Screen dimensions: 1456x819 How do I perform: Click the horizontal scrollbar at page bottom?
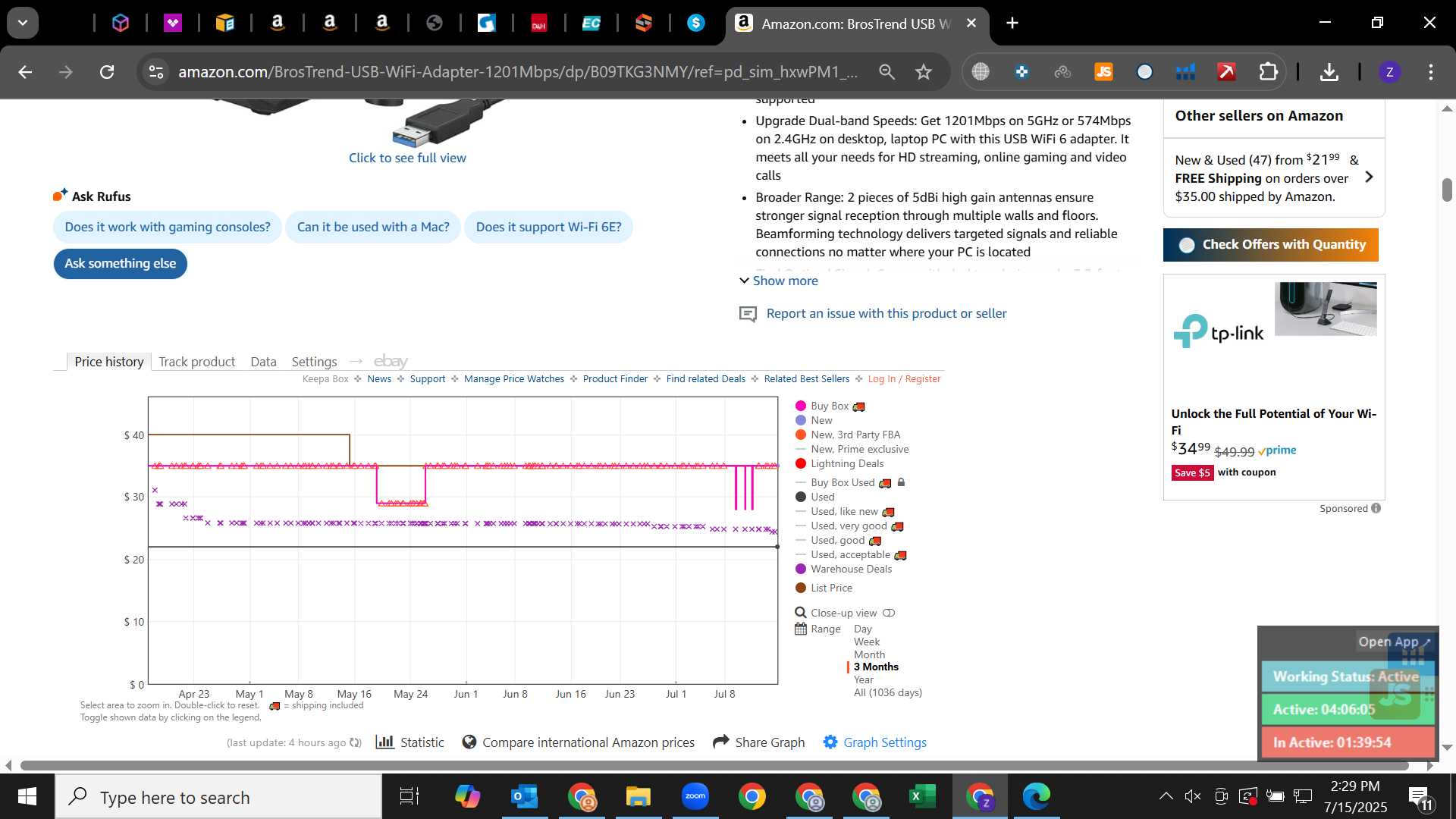tap(714, 765)
